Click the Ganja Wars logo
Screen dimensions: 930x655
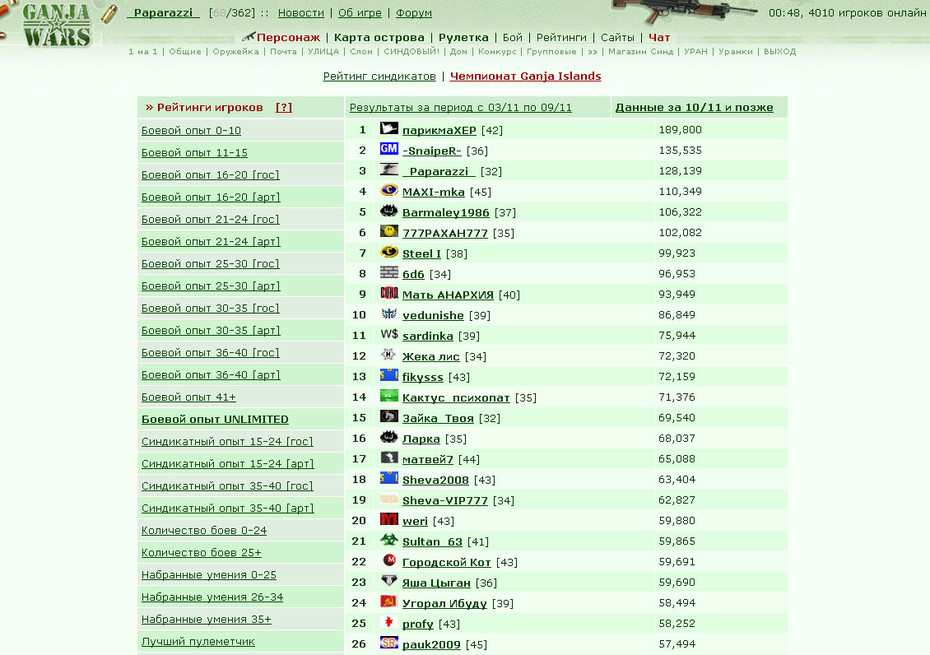click(57, 25)
